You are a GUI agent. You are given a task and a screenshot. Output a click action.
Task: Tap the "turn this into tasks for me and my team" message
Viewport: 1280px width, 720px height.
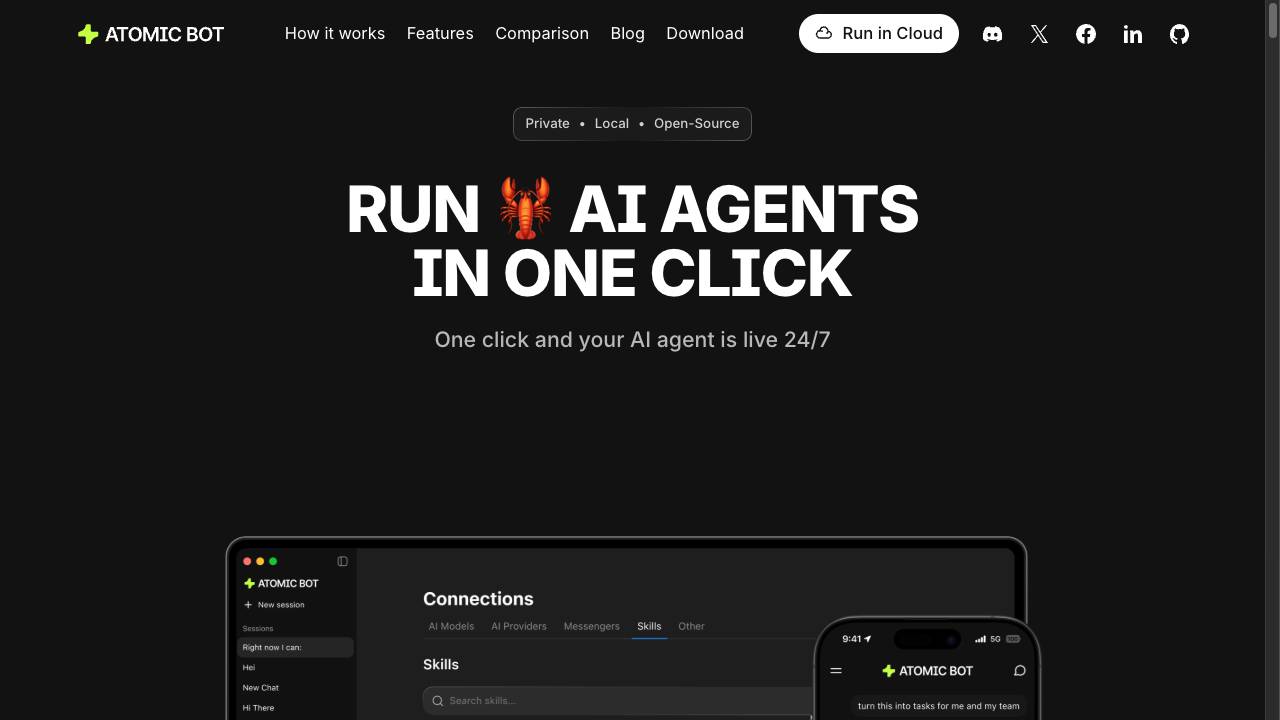point(939,706)
